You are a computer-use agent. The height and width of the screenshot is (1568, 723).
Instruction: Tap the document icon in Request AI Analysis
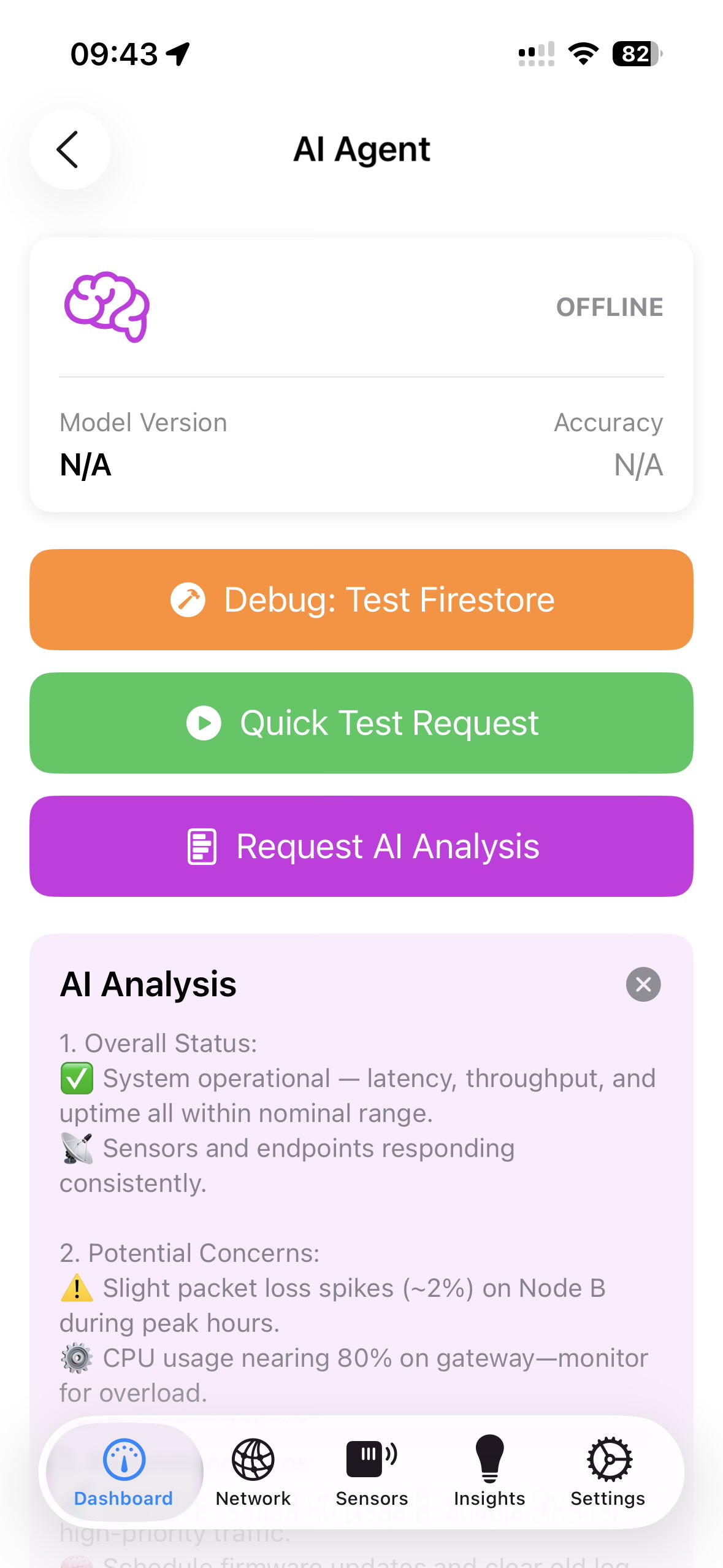coord(202,847)
